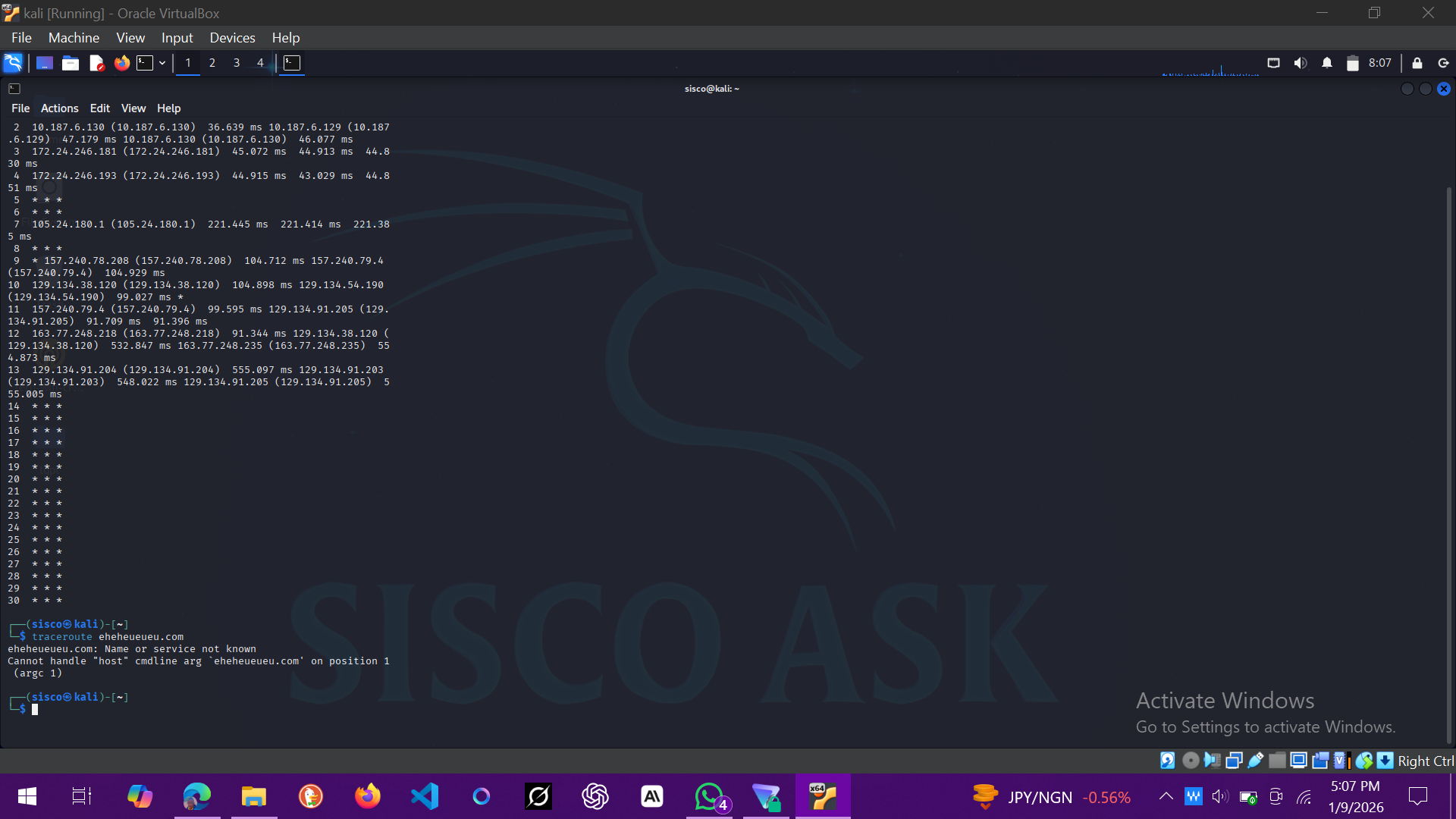Click VirtualBox optical disk indicator
Viewport: 1456px width, 819px height.
(x=1191, y=761)
